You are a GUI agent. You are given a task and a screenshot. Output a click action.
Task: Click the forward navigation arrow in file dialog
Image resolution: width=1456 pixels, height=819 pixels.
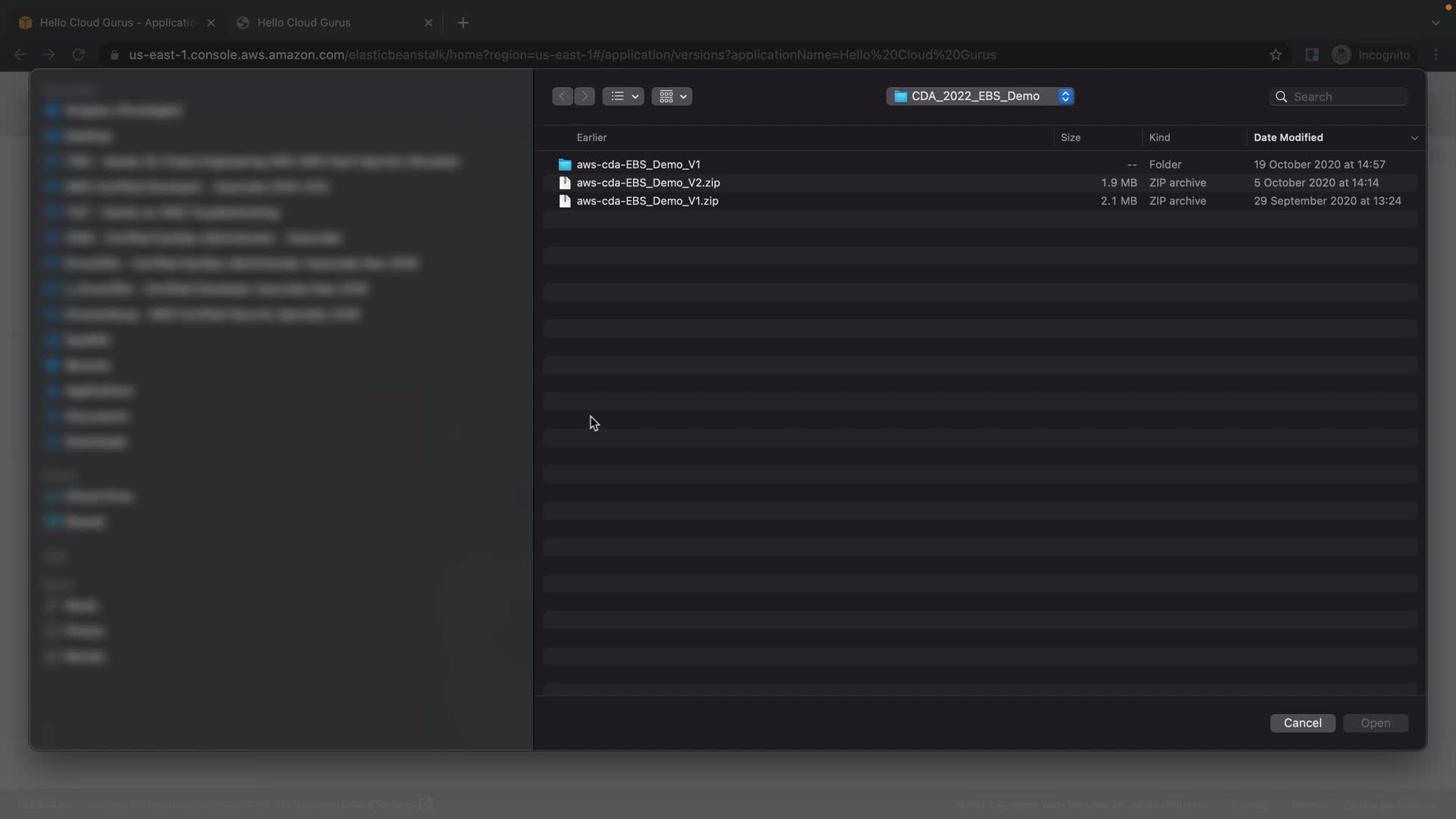pos(585,96)
